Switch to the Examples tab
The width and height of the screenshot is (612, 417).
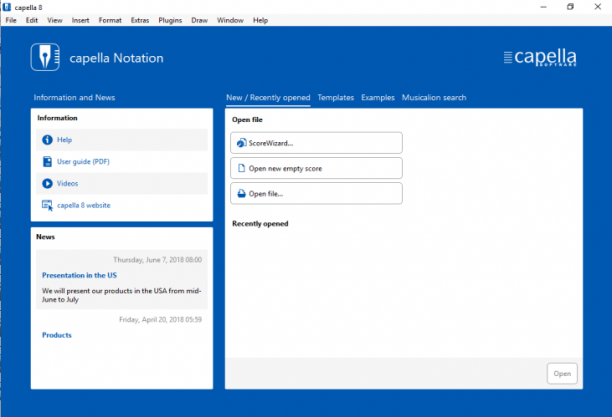coord(378,98)
